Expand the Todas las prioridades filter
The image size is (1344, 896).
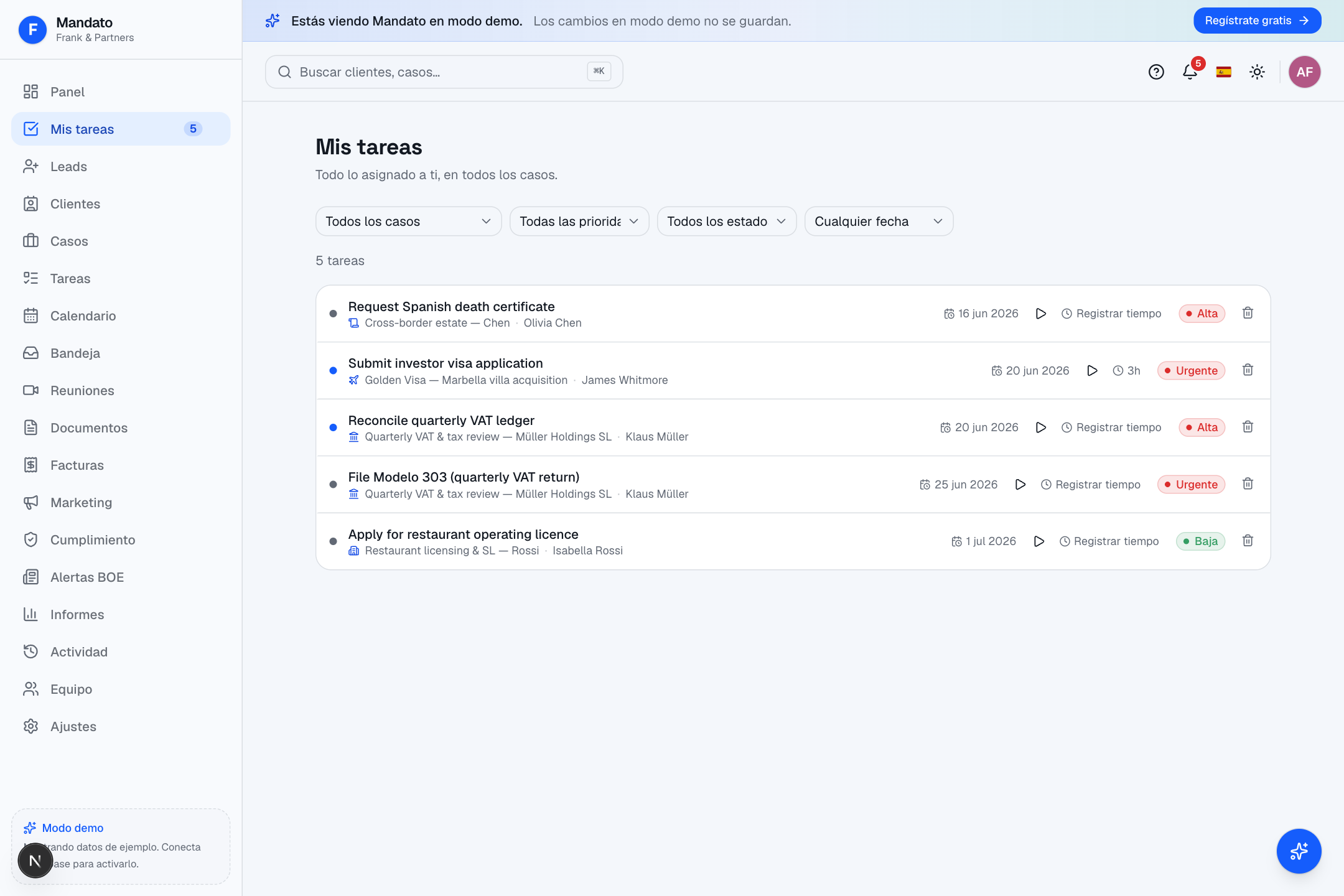point(579,222)
